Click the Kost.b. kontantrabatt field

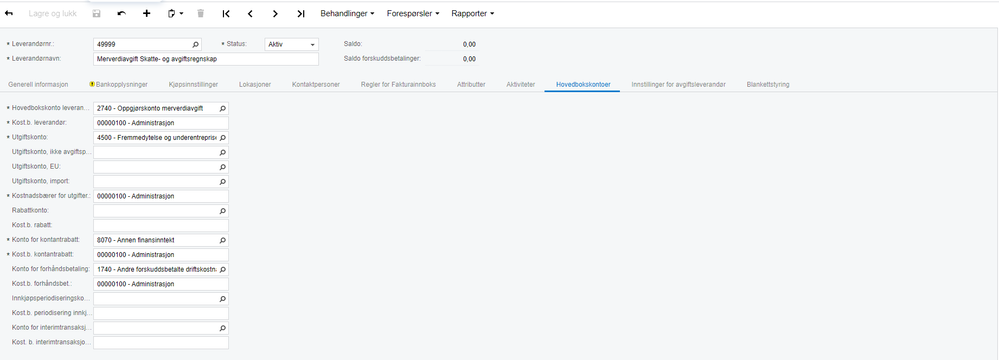(x=161, y=255)
